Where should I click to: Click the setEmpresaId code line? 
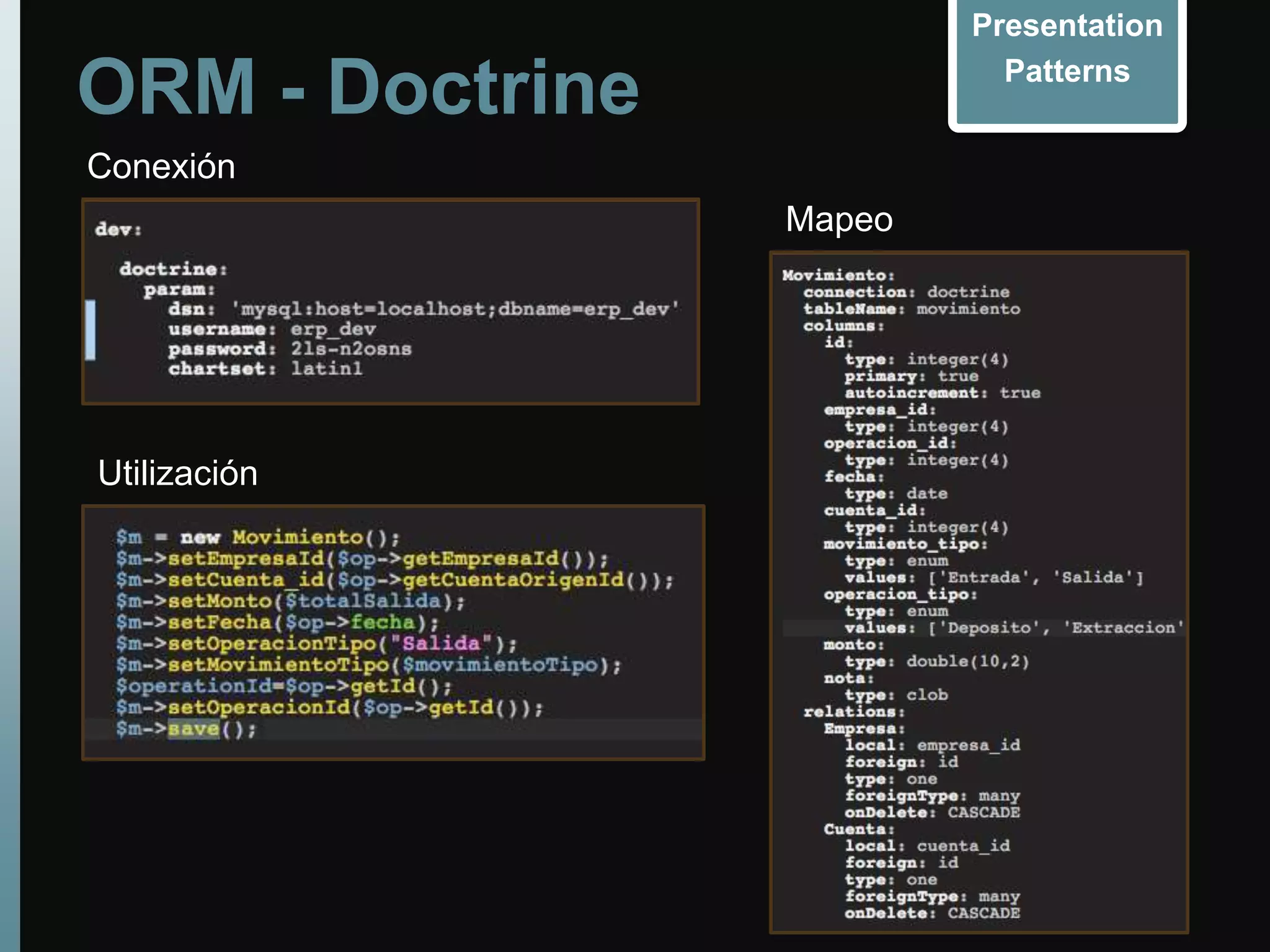[363, 559]
